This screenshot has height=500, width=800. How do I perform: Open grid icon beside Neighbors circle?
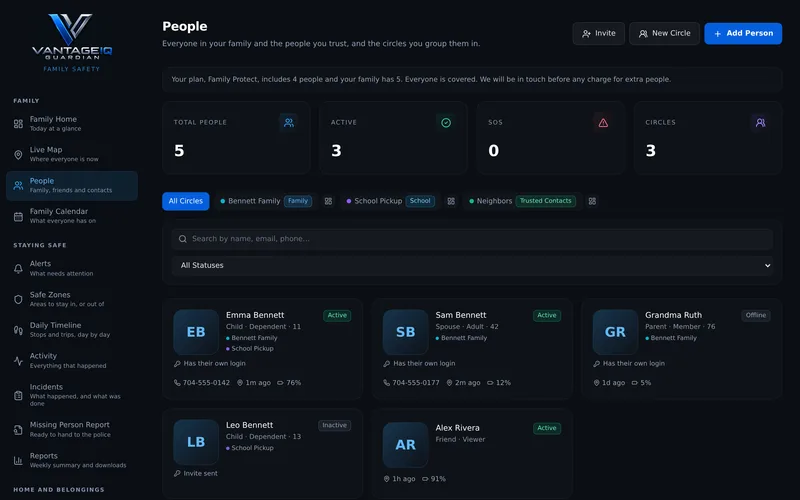coord(592,201)
